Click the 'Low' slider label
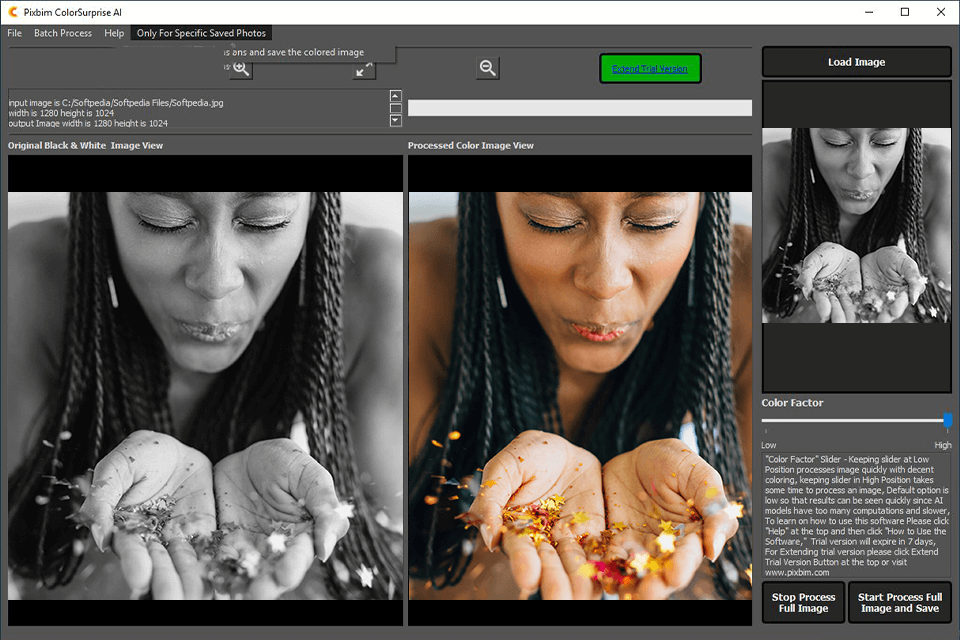This screenshot has height=640, width=960. click(768, 445)
